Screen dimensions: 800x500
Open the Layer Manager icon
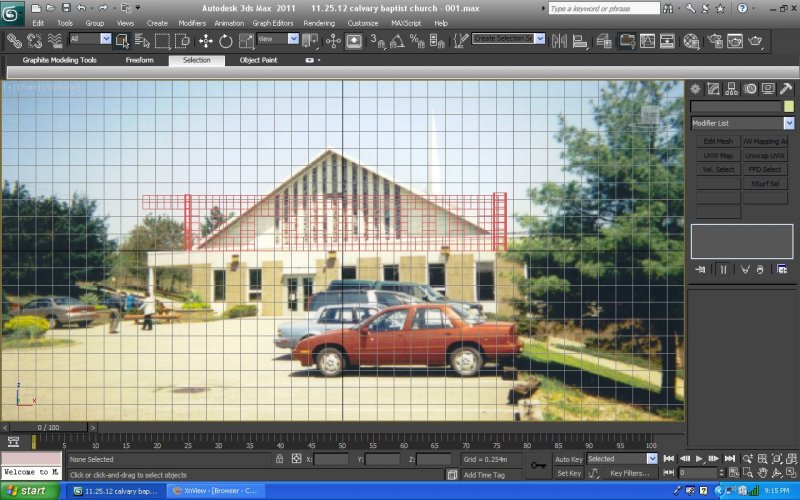click(x=604, y=41)
